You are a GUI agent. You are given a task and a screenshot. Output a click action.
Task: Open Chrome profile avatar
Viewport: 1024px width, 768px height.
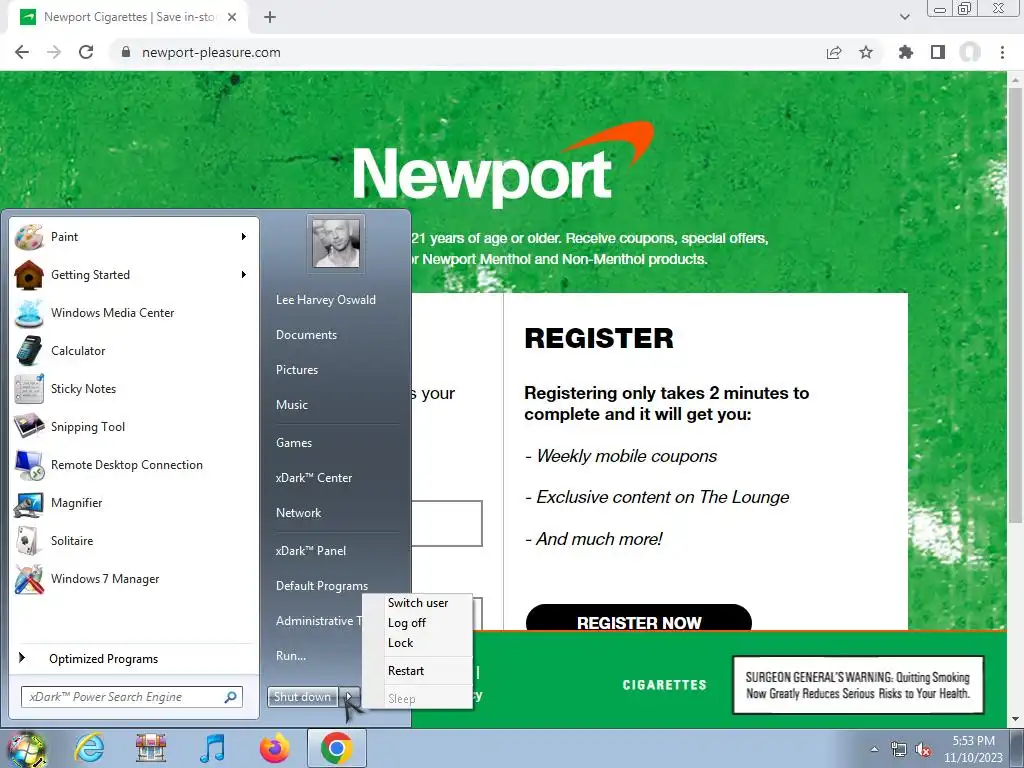pyautogui.click(x=970, y=52)
